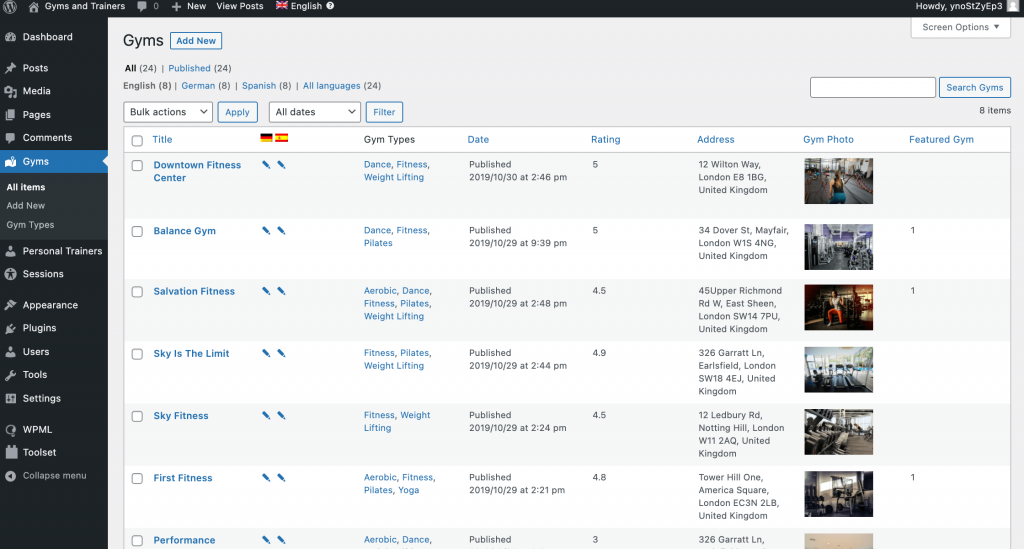Select Gym Types submenu item
The height and width of the screenshot is (549, 1024).
30,225
